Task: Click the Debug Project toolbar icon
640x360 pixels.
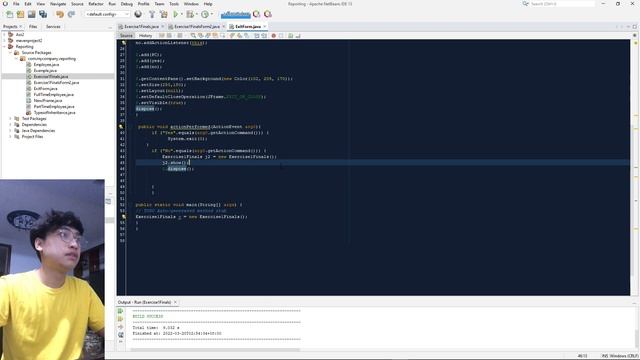Action: tap(189, 14)
